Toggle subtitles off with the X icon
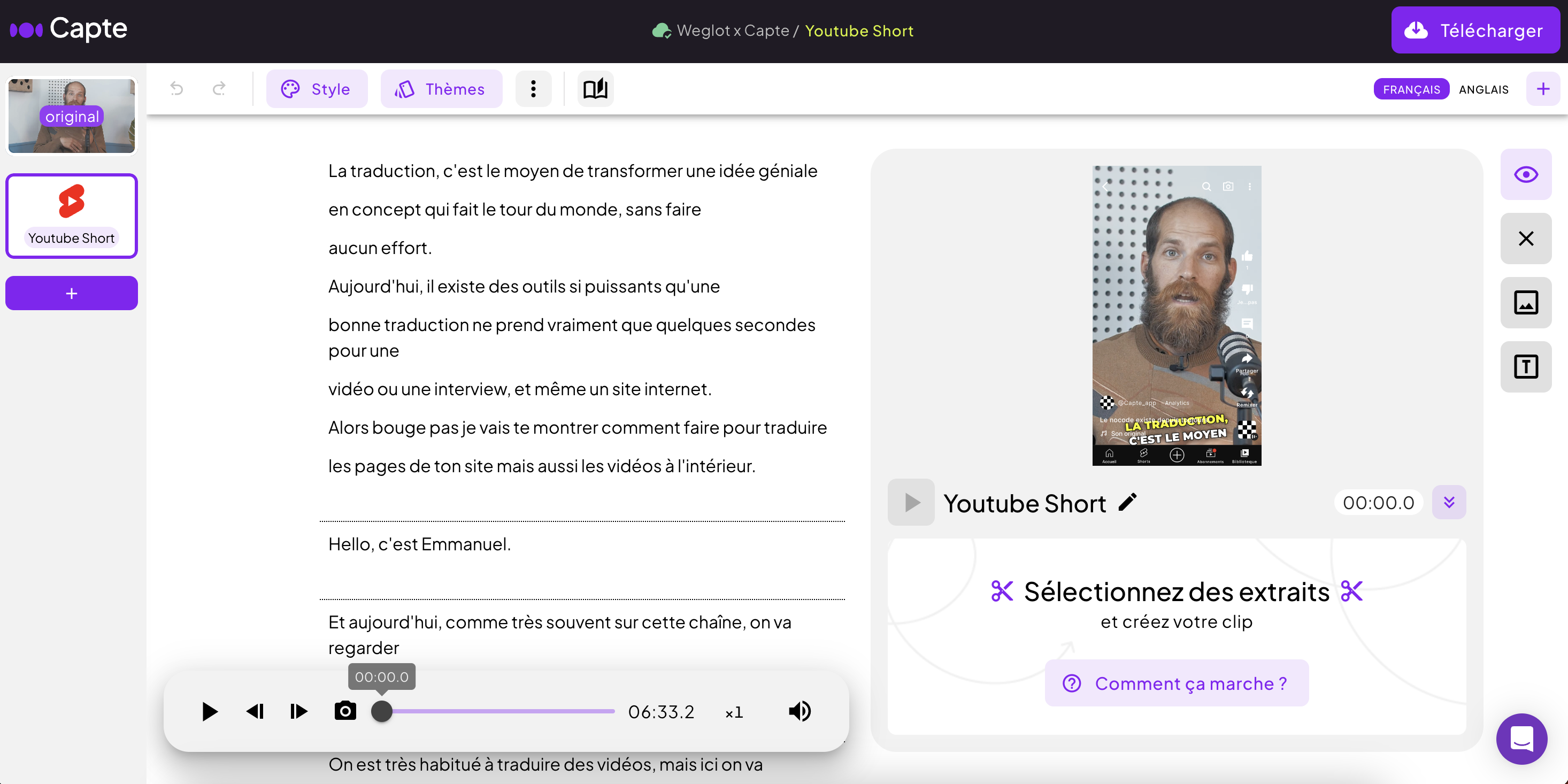The image size is (1568, 784). (1526, 238)
